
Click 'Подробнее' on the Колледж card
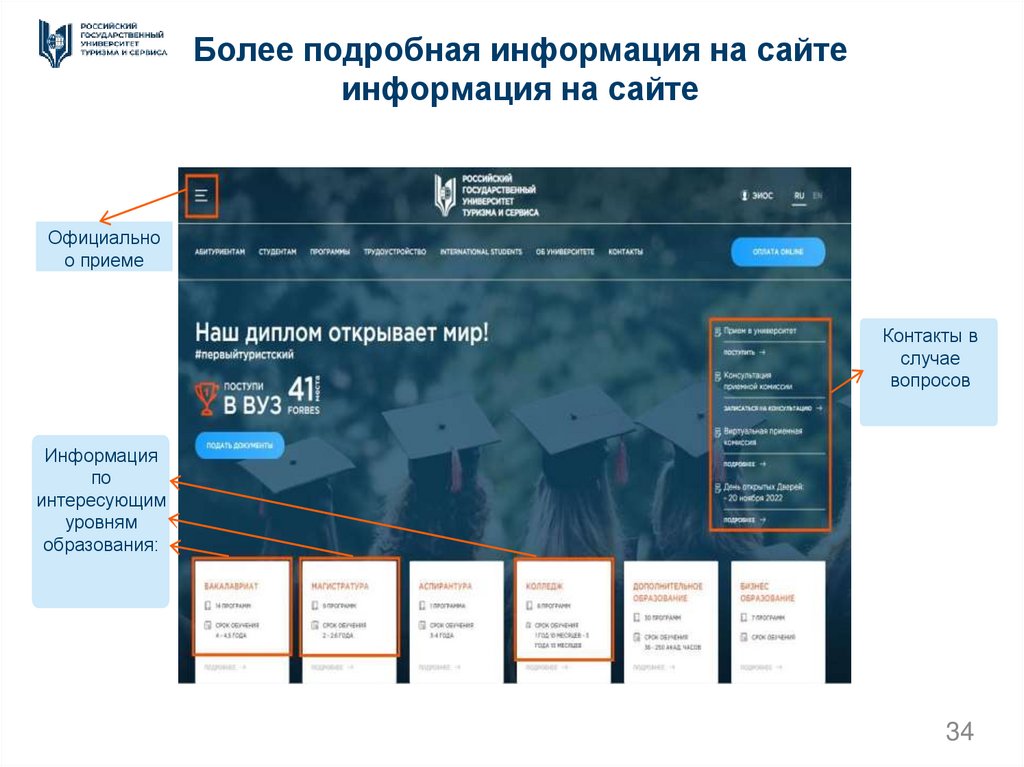click(547, 666)
